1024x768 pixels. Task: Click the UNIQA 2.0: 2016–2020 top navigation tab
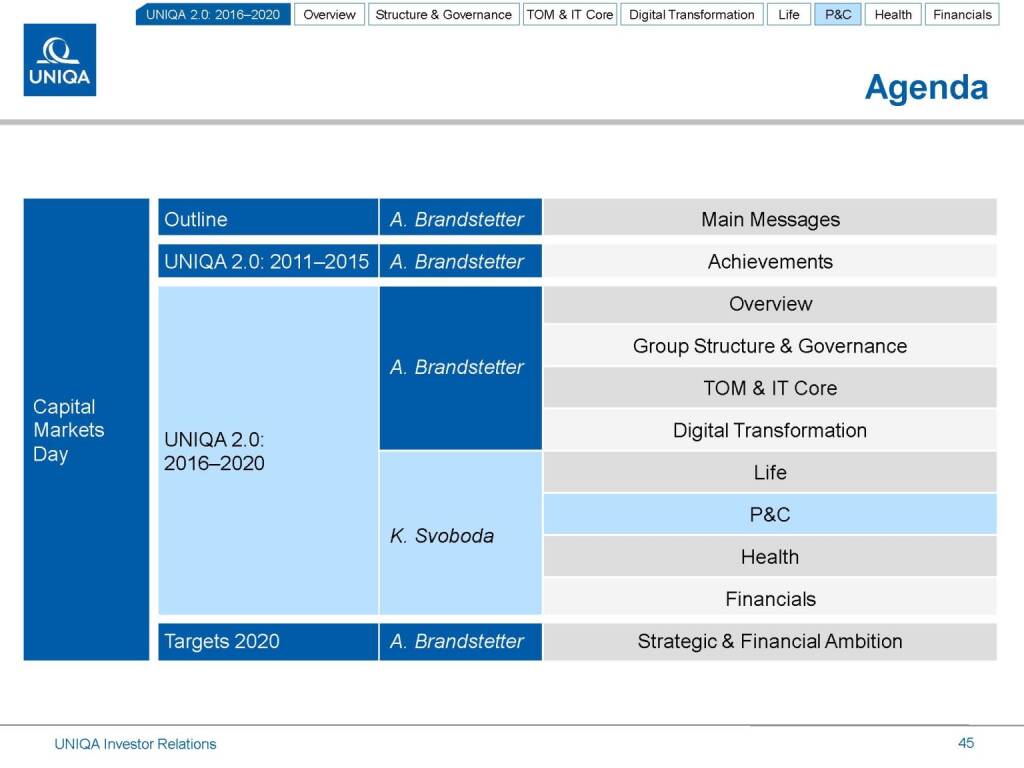[213, 15]
